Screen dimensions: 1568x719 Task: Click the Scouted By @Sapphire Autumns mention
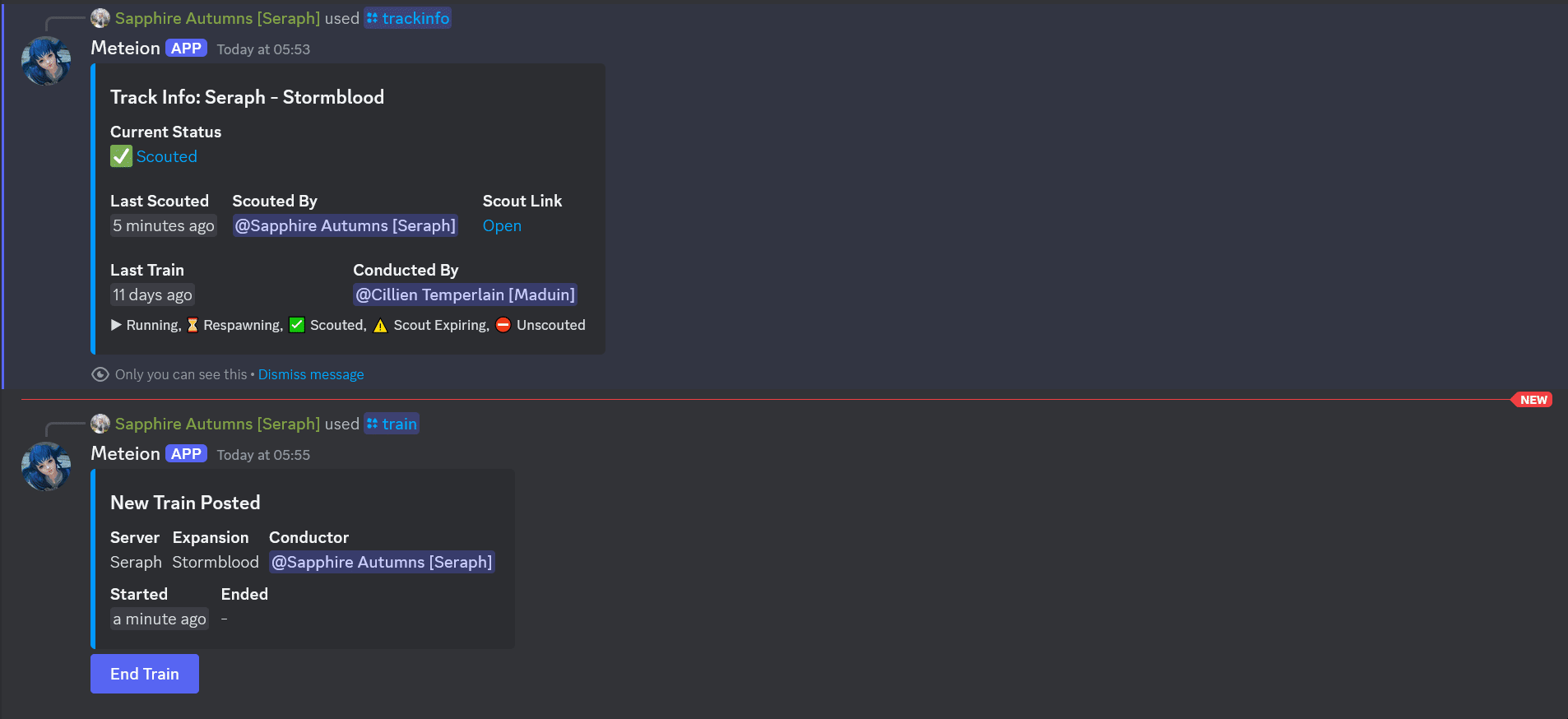pos(345,225)
